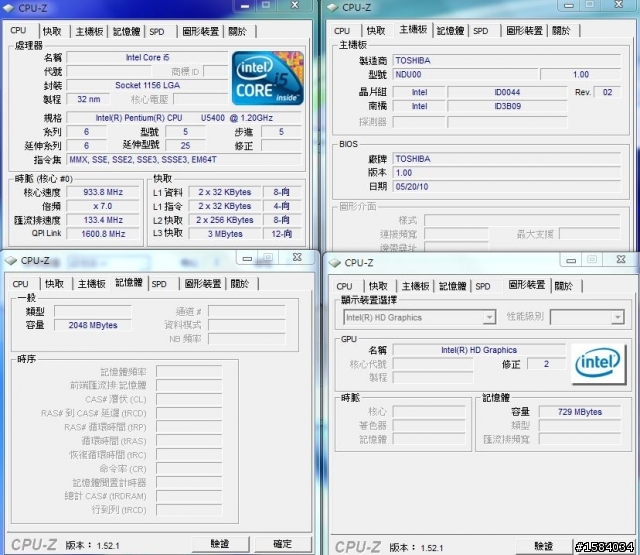
Task: Click the core speed '933.8 MHz' value
Action: pyautogui.click(x=103, y=192)
